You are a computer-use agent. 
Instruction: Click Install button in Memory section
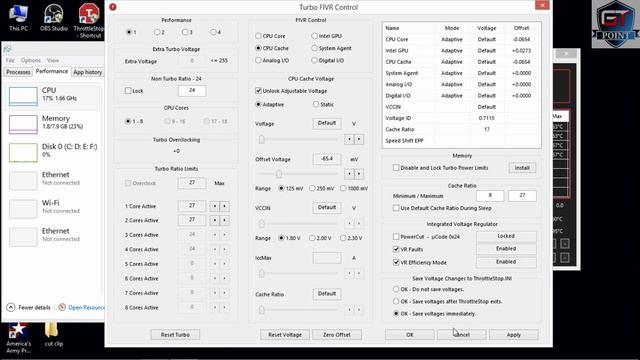pyautogui.click(x=522, y=168)
